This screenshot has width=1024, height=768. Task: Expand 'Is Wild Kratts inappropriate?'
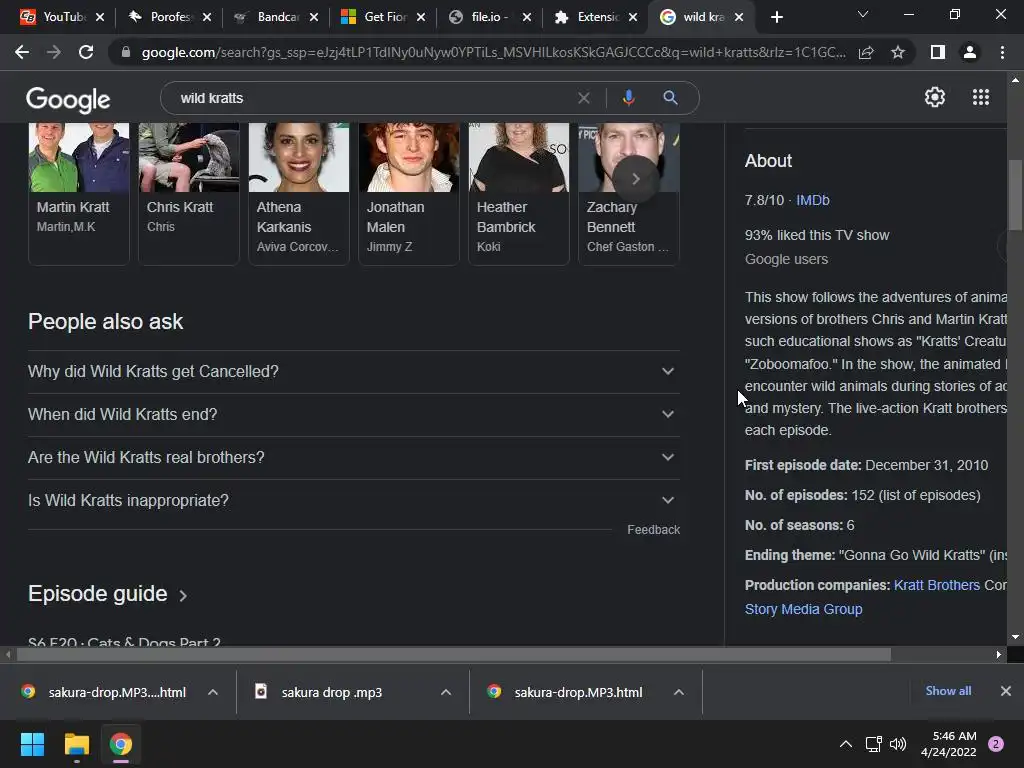click(353, 501)
